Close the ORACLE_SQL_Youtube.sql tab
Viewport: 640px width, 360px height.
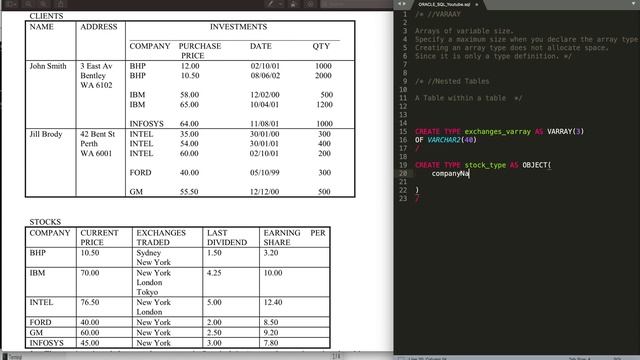476,4
